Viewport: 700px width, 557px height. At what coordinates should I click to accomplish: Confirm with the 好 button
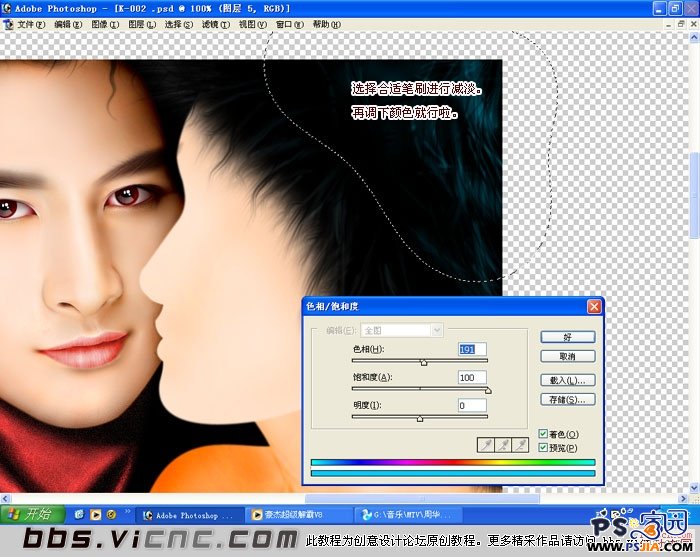pyautogui.click(x=567, y=337)
